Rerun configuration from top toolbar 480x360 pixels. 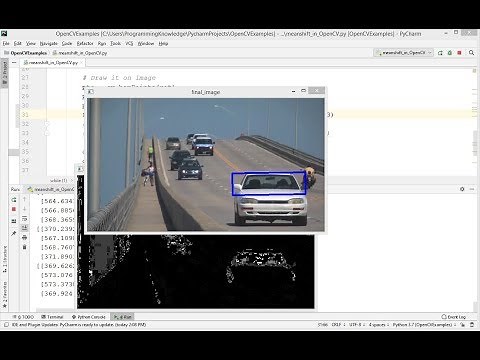[440, 53]
